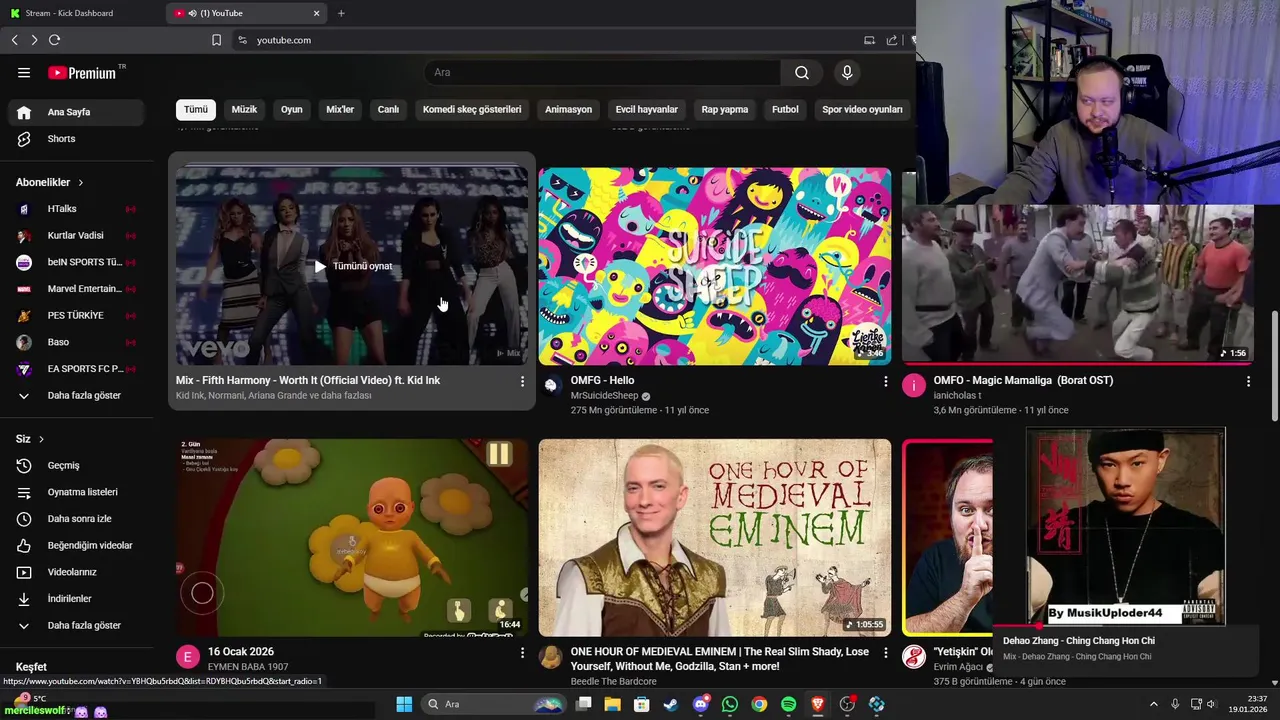Screen dimensions: 1280x720
Task: Select Müzik filter chip
Action: (244, 109)
